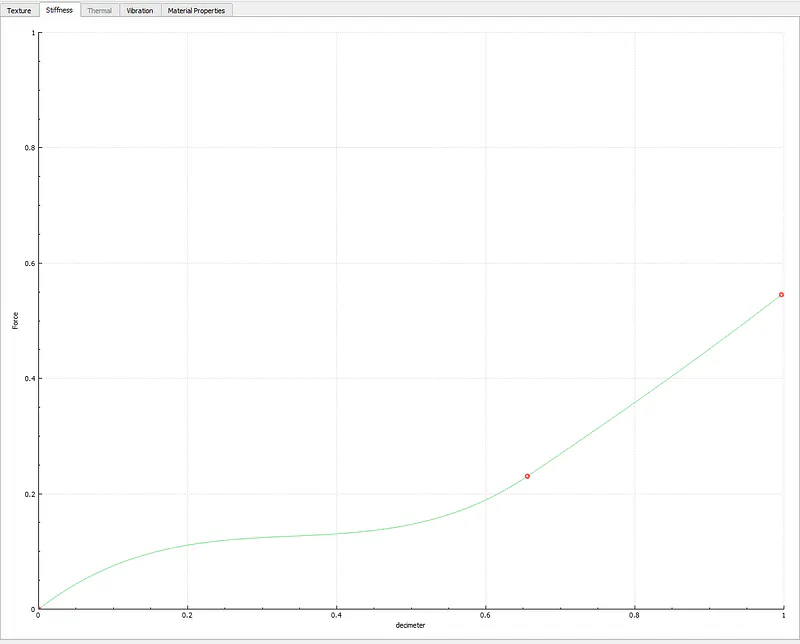Click the 0.4 tick on the decimeter axis
Screen dimensions: 800x644
pyautogui.click(x=336, y=615)
